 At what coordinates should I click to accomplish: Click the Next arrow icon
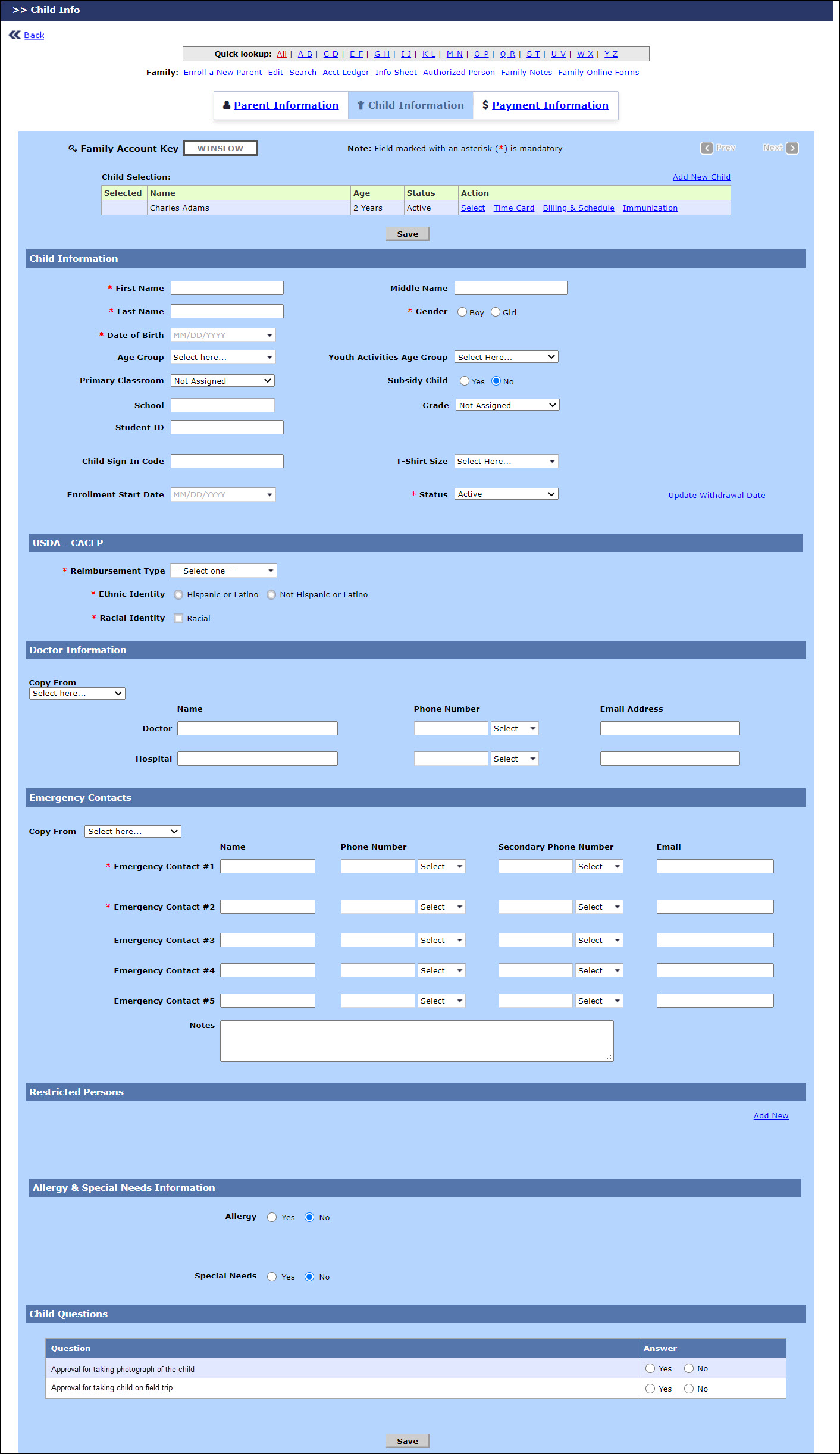(792, 148)
